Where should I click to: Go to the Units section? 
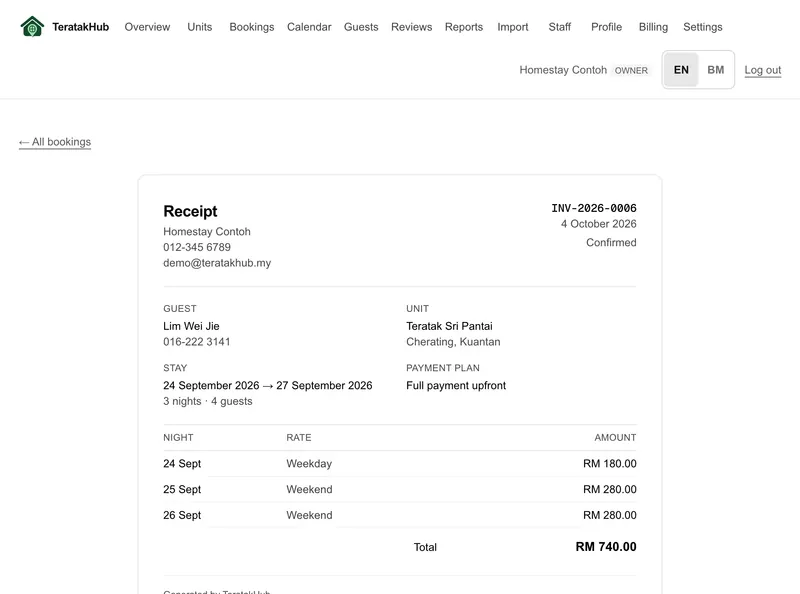(x=199, y=27)
